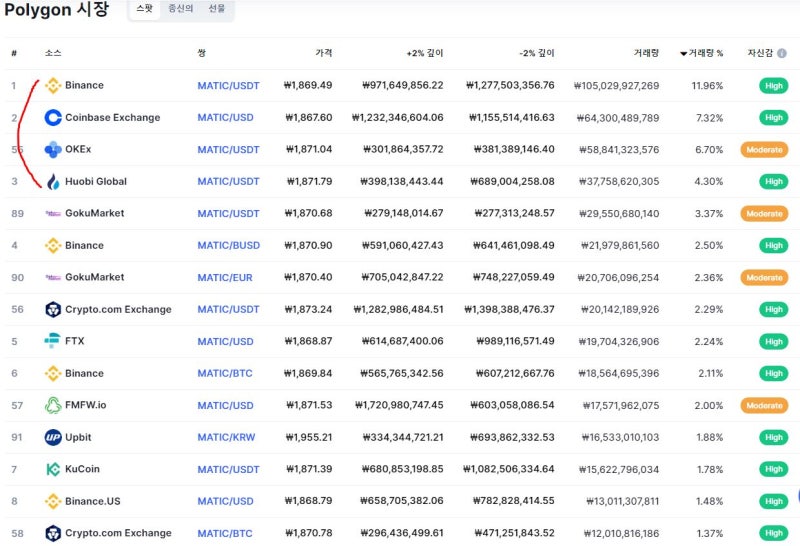Click the OKEx logo icon
This screenshot has height=546, width=800.
pos(53,150)
